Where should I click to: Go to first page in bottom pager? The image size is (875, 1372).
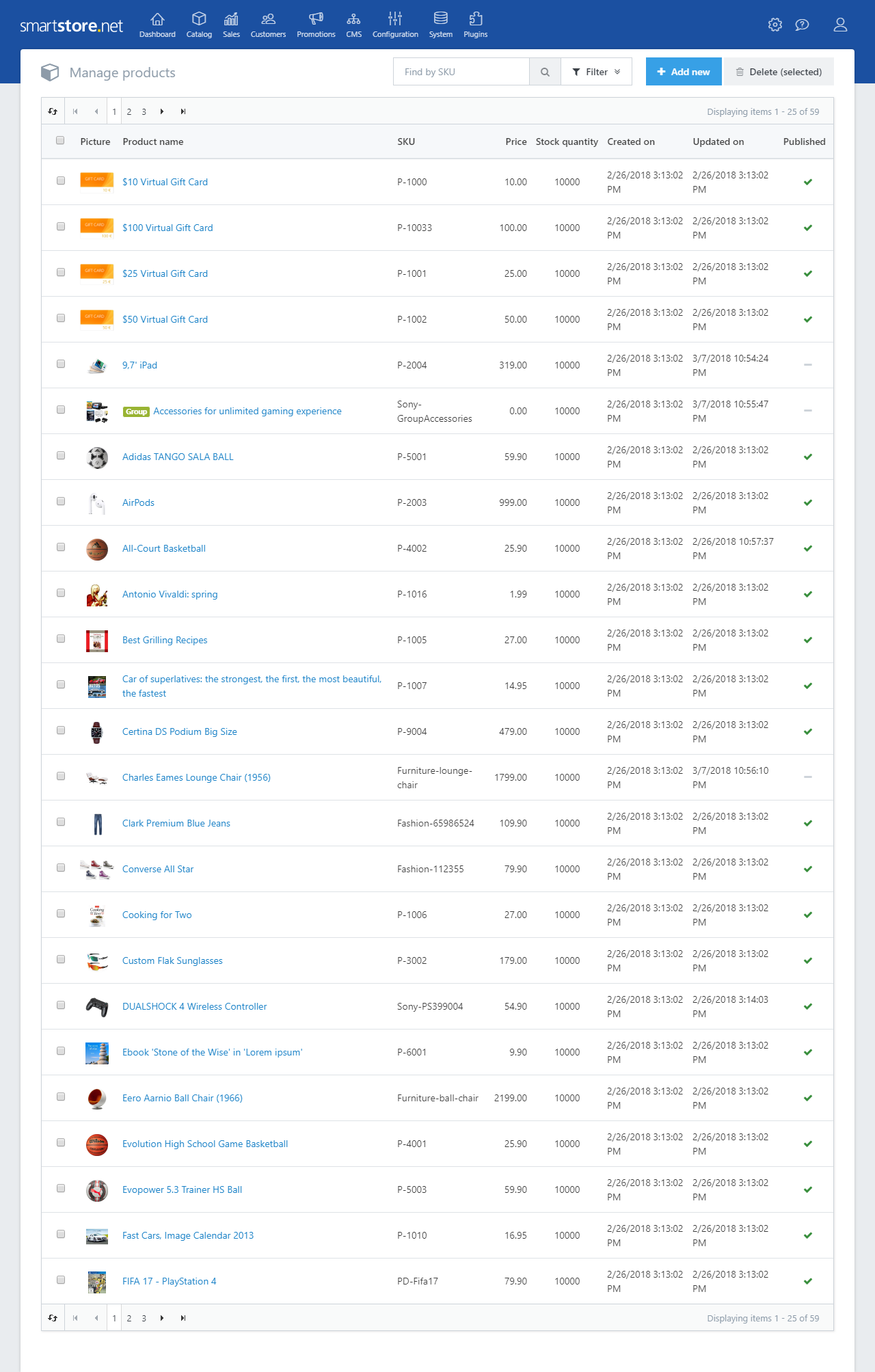point(75,1318)
